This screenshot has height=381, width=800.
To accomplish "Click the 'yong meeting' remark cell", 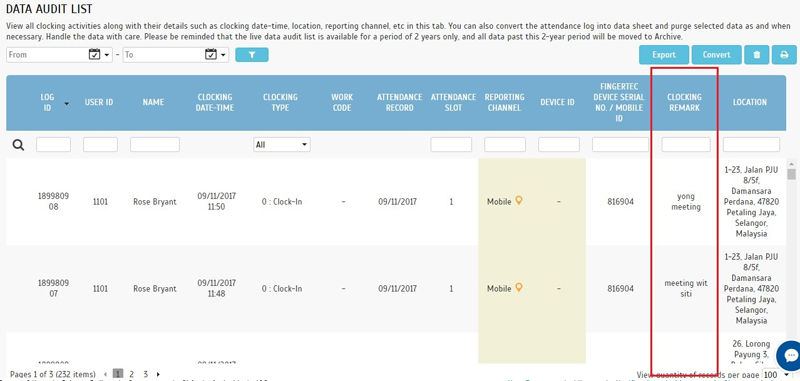I will tap(686, 202).
